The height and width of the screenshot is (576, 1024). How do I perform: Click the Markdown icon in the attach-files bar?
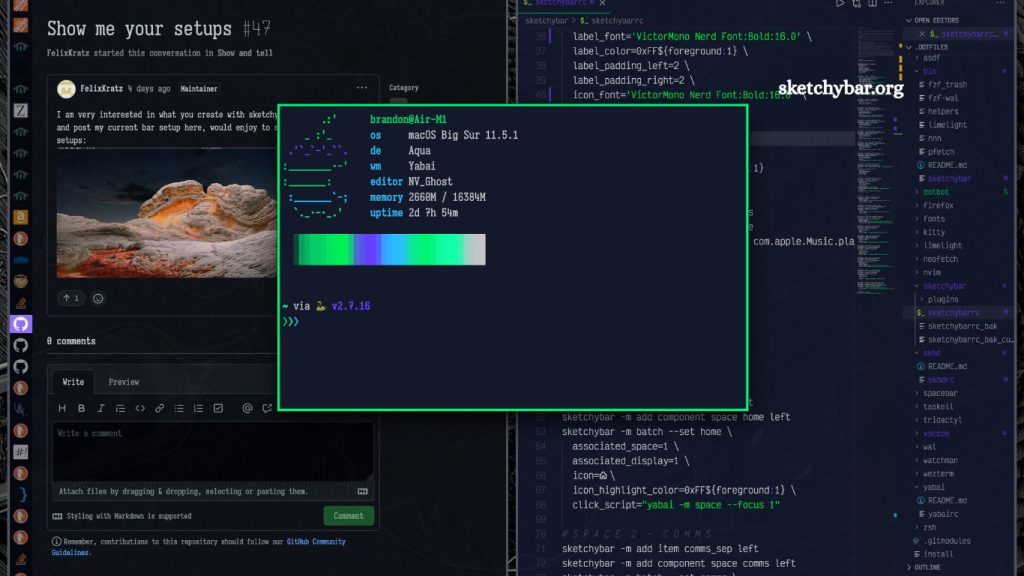coord(362,491)
